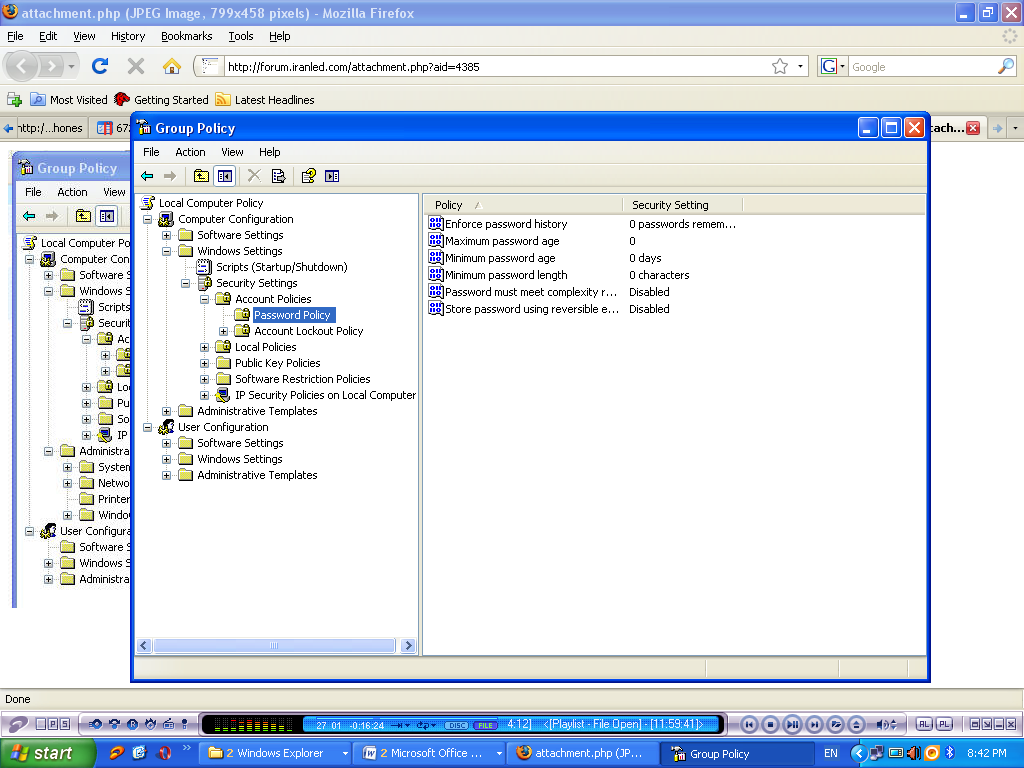1024x768 pixels.
Task: Select '0 characters' security setting value
Action: 659,275
